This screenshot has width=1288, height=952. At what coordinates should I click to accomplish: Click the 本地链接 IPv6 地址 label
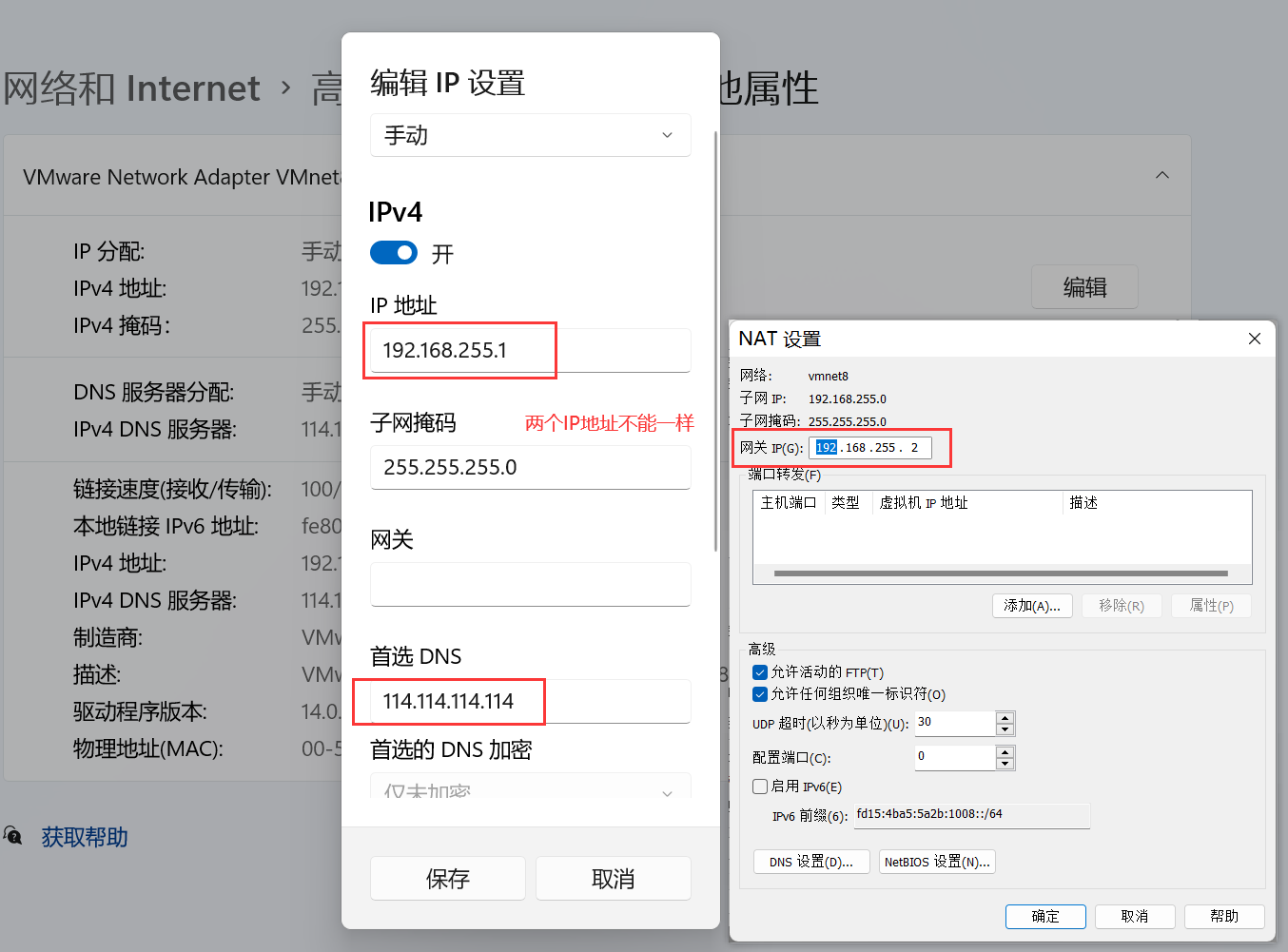166,527
